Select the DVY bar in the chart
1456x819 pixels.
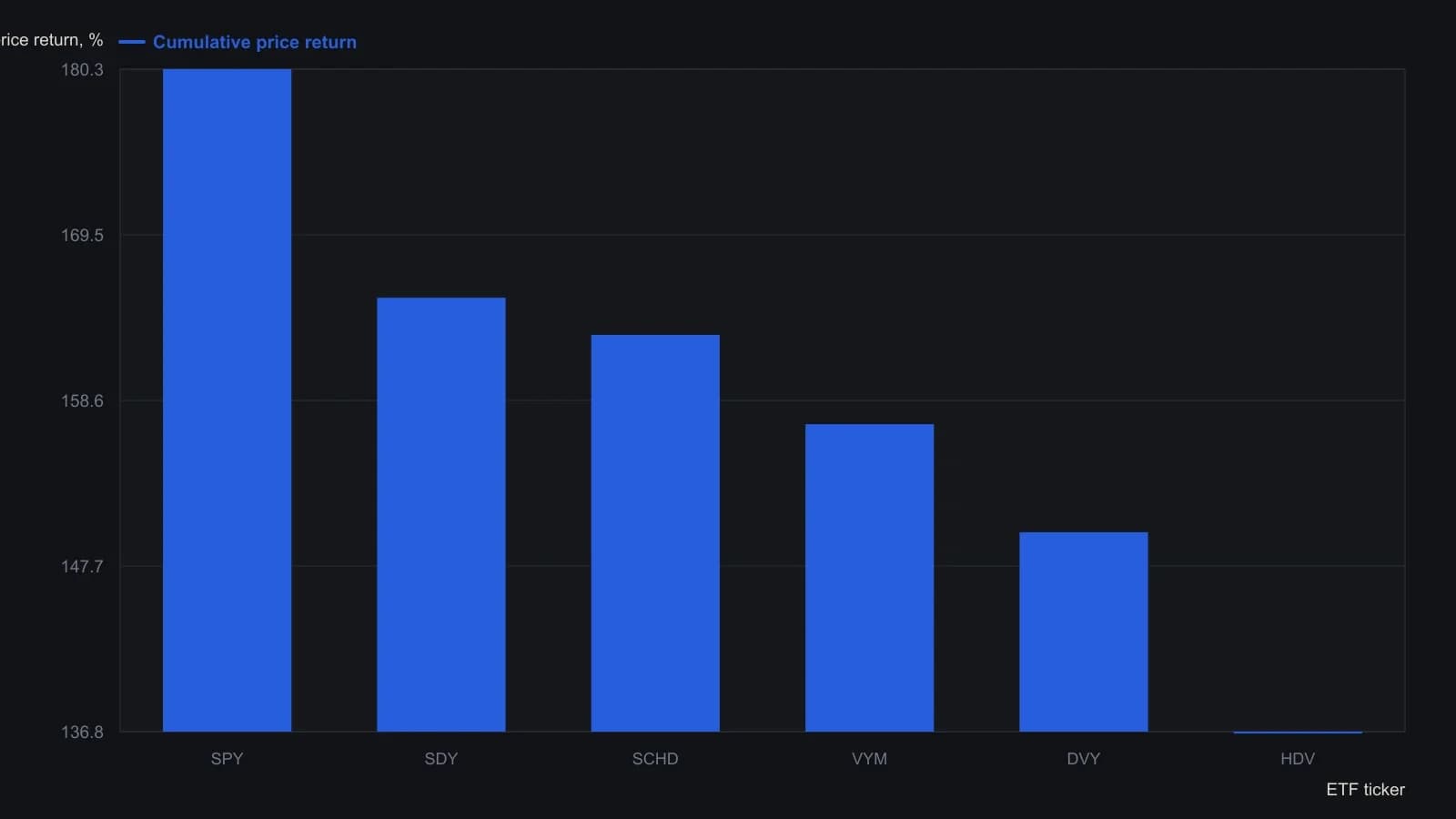1084,632
